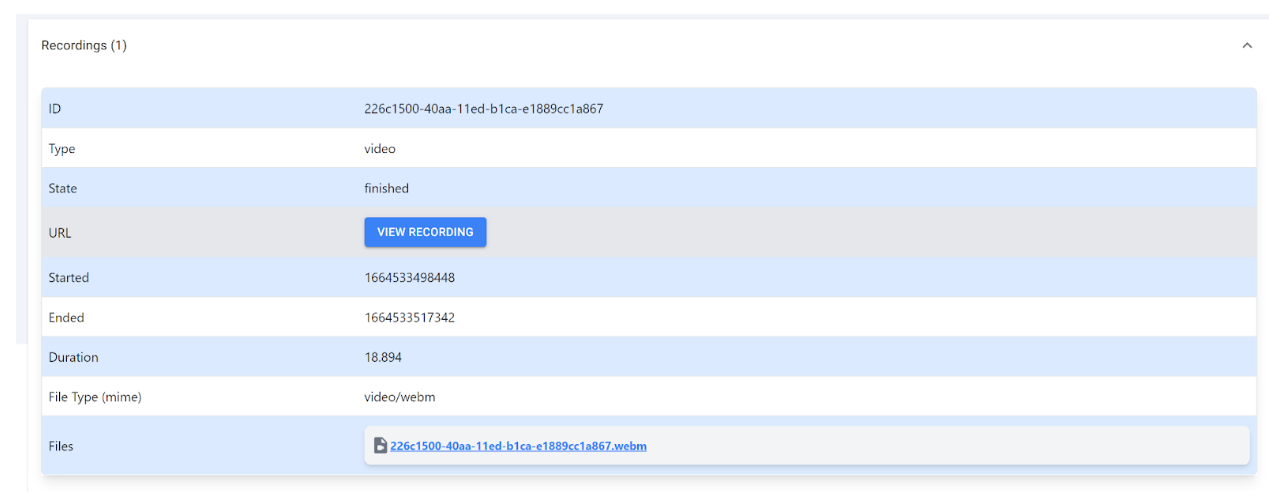Click the File Type (mime) row label
The height and width of the screenshot is (497, 1269).
[x=95, y=397]
